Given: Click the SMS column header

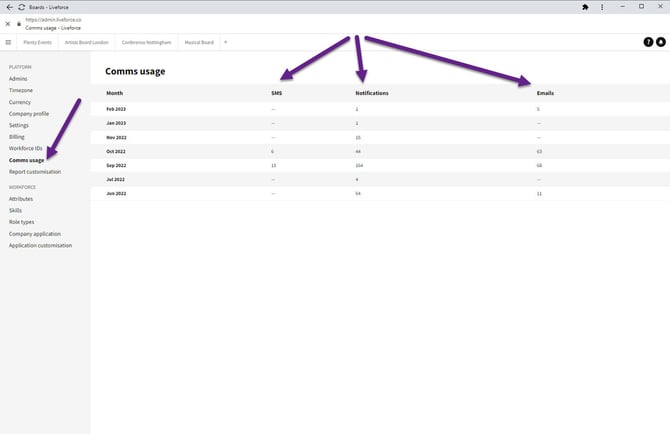Looking at the screenshot, I should (276, 93).
